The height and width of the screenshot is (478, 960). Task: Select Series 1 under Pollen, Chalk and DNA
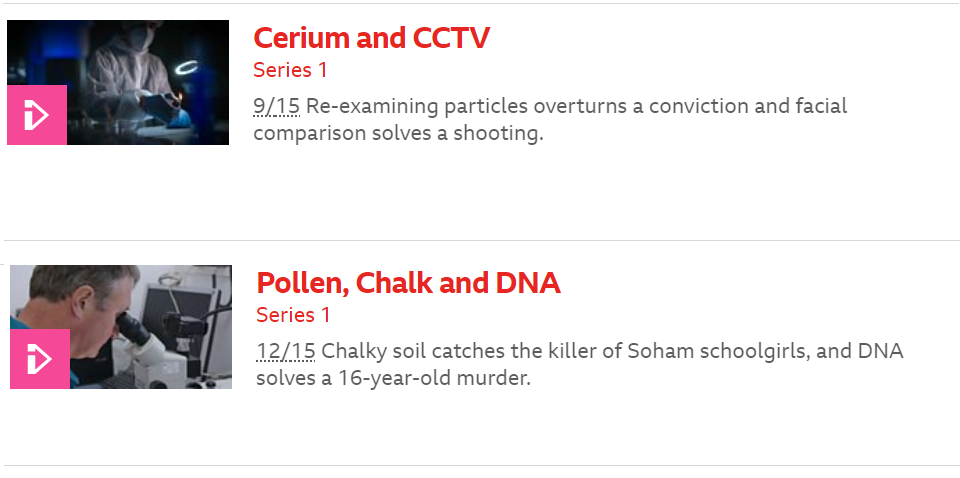coord(293,315)
